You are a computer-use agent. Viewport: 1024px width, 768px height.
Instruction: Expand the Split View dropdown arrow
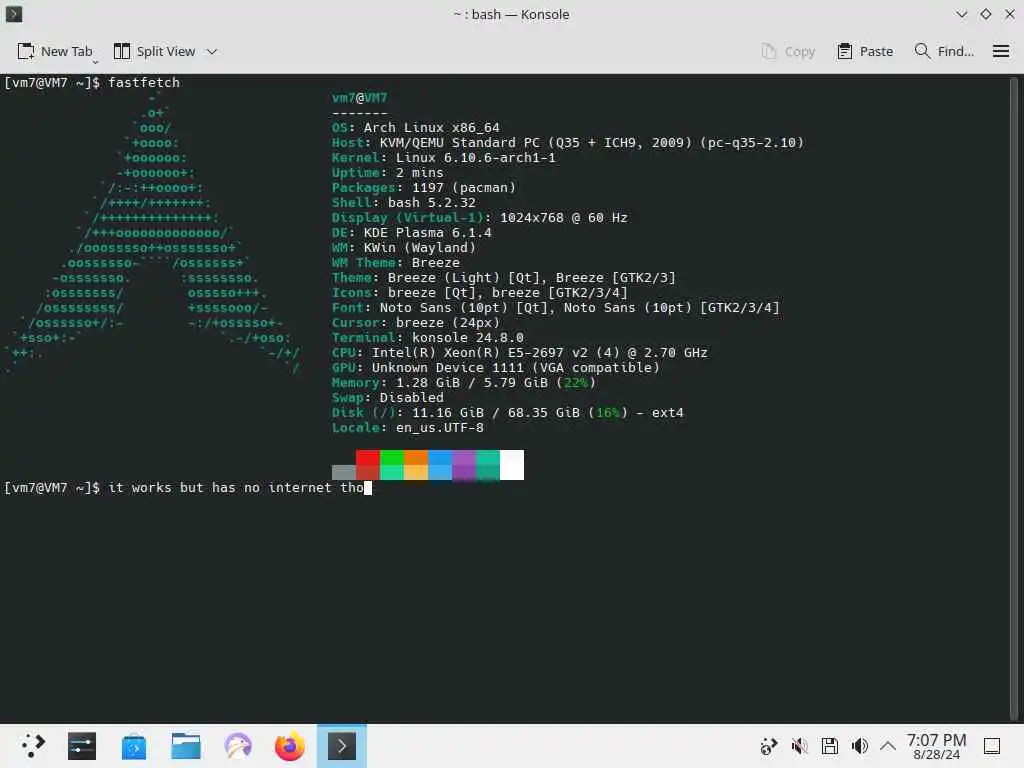(x=212, y=52)
